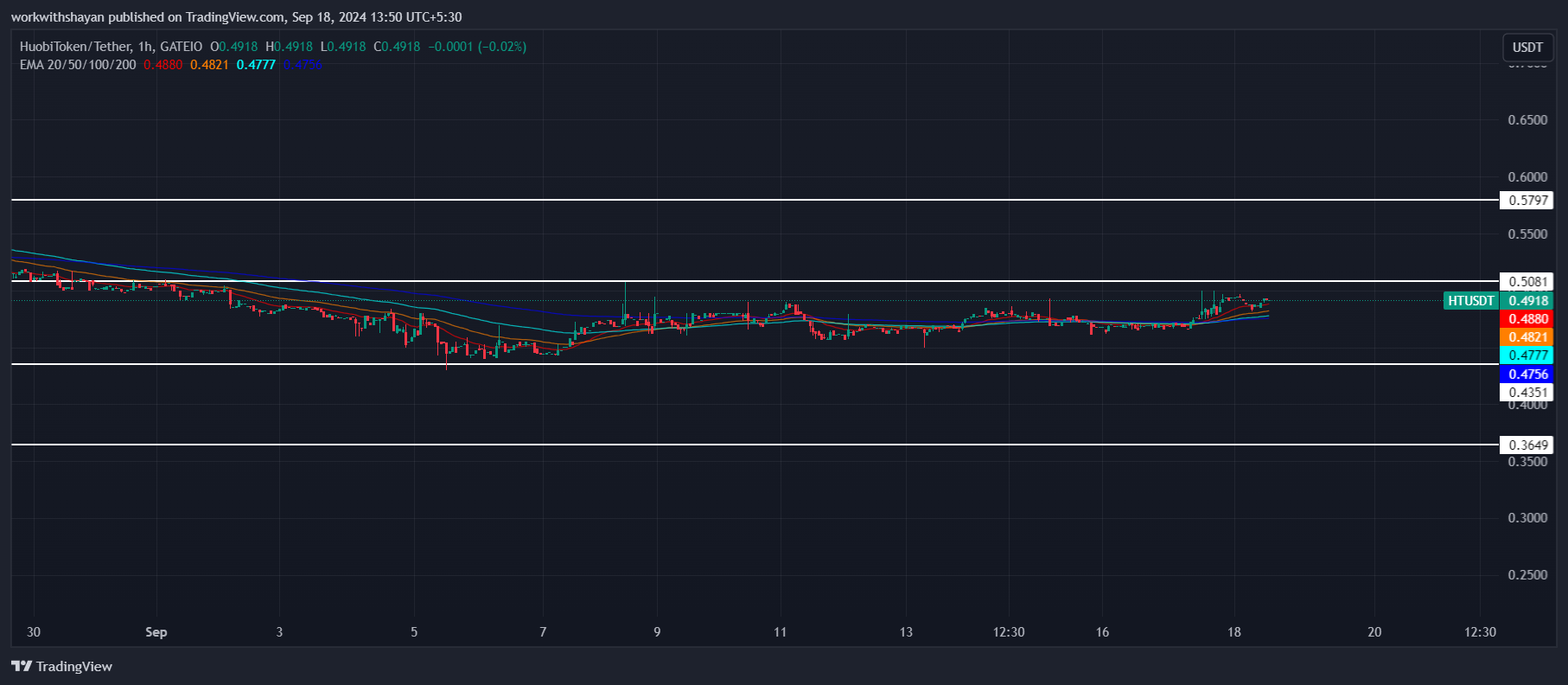The height and width of the screenshot is (685, 1568).
Task: Click the 0.3000 price axis value
Action: coord(1527,518)
